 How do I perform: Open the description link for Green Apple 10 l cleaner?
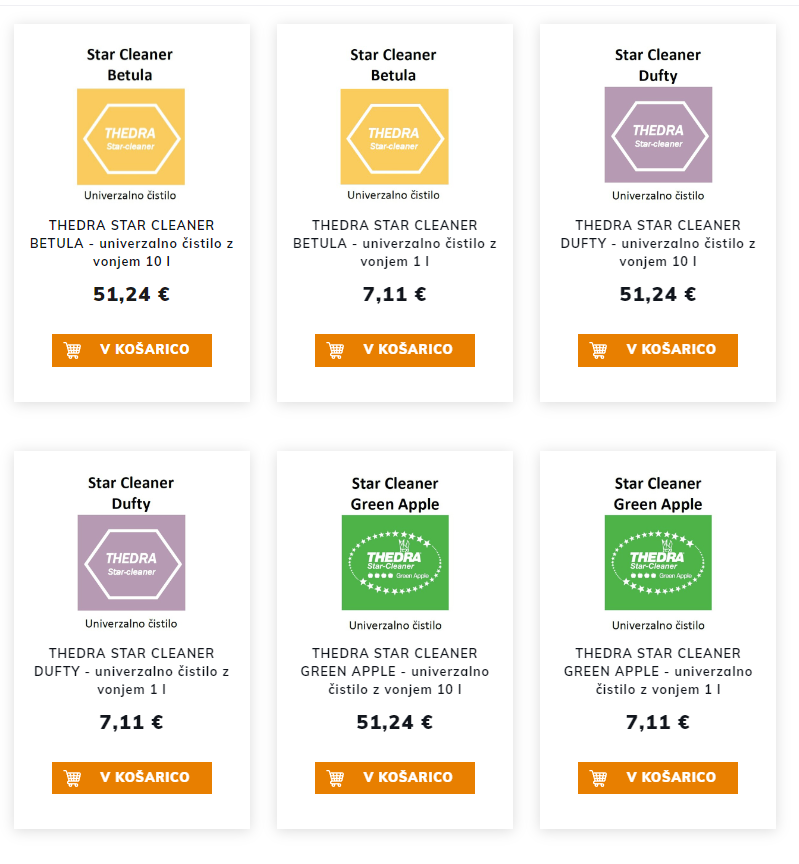[394, 671]
